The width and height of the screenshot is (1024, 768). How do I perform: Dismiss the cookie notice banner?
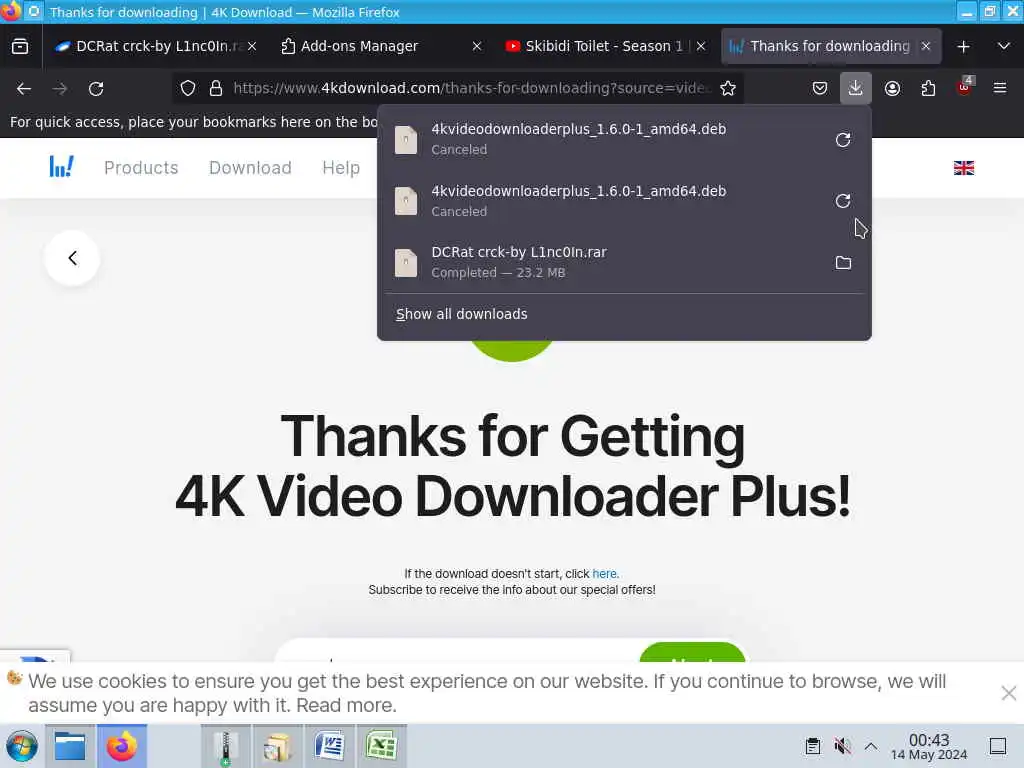click(x=1008, y=693)
